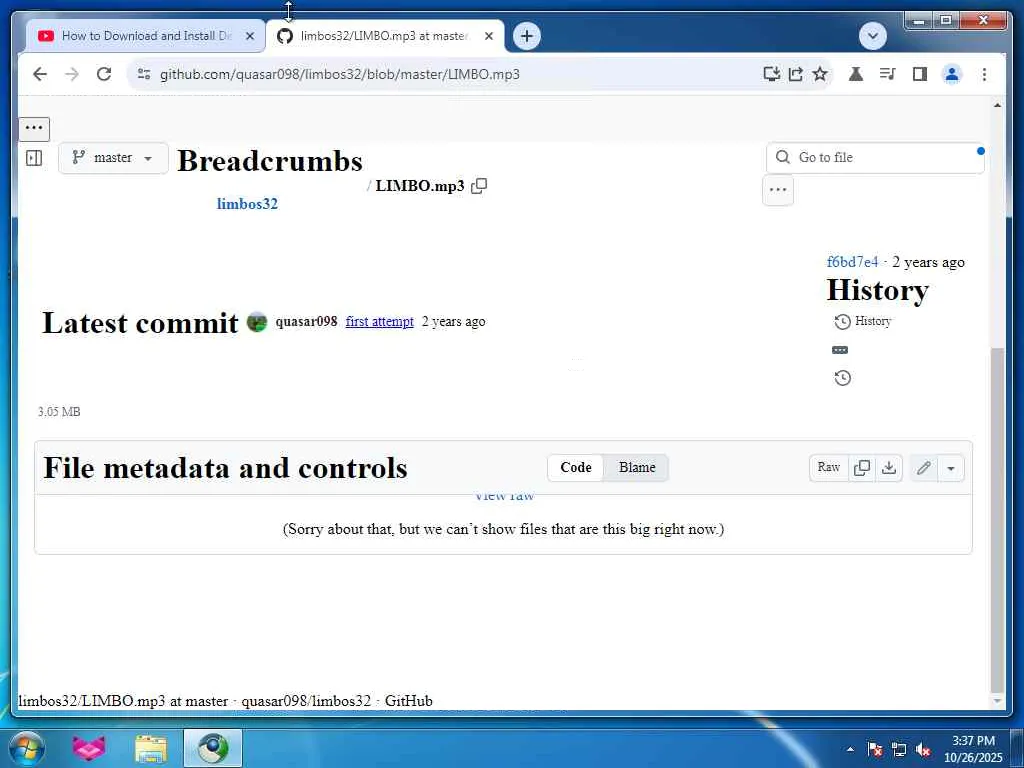Open the pink cat app on taskbar
1024x768 pixels.
click(89, 748)
